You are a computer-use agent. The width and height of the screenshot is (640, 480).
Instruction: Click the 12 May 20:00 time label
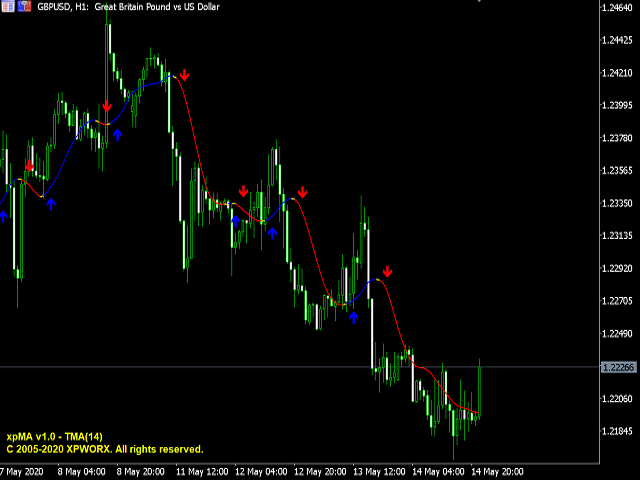[x=320, y=472]
